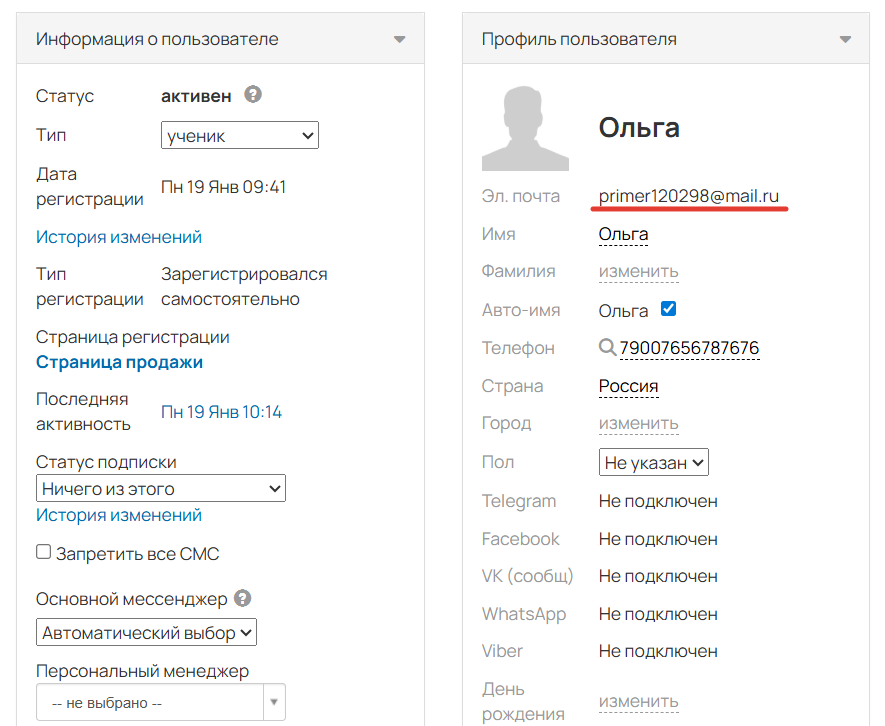Expand the Персональный менеджер selector
Image resolution: width=885 pixels, height=726 pixels.
click(273, 702)
